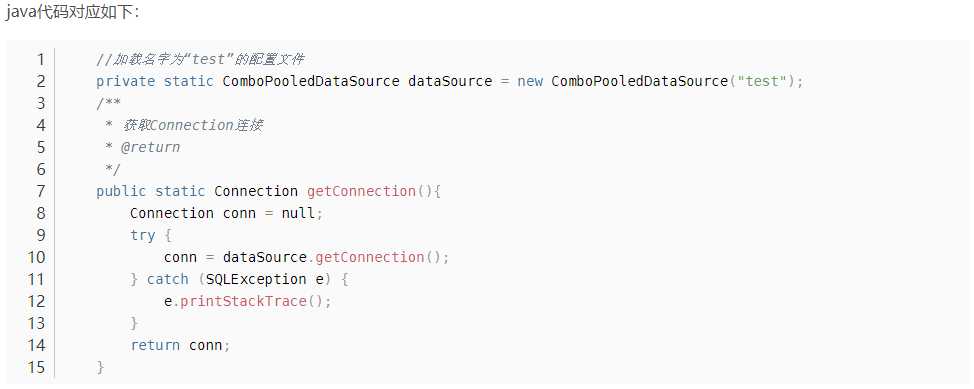Click the @return tag in the comment

(x=150, y=147)
